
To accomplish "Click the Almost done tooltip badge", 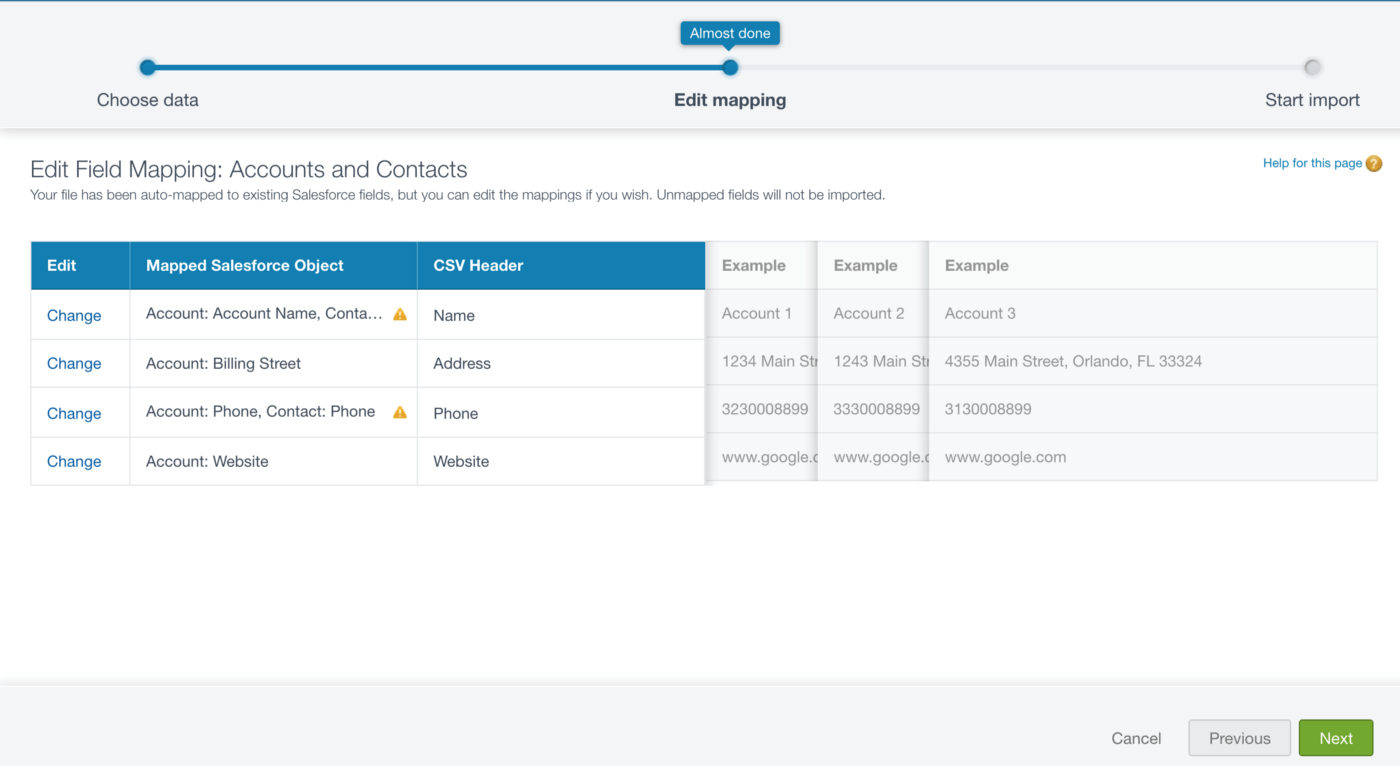I will 730,33.
